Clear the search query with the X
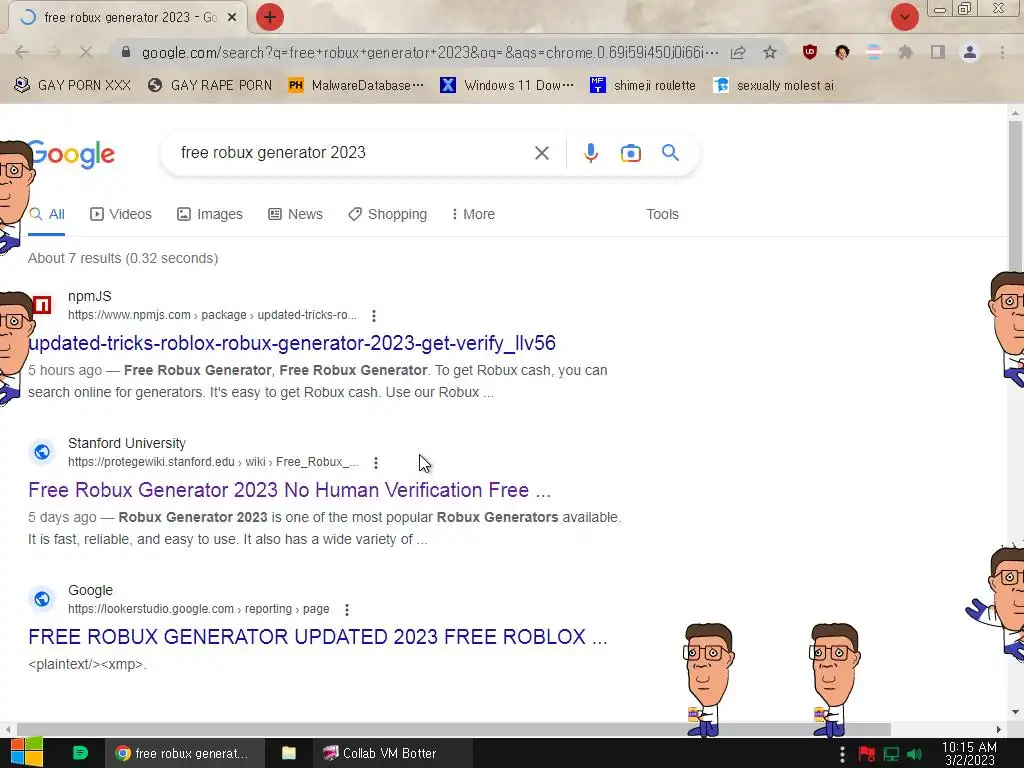This screenshot has height=768, width=1024. tap(541, 153)
